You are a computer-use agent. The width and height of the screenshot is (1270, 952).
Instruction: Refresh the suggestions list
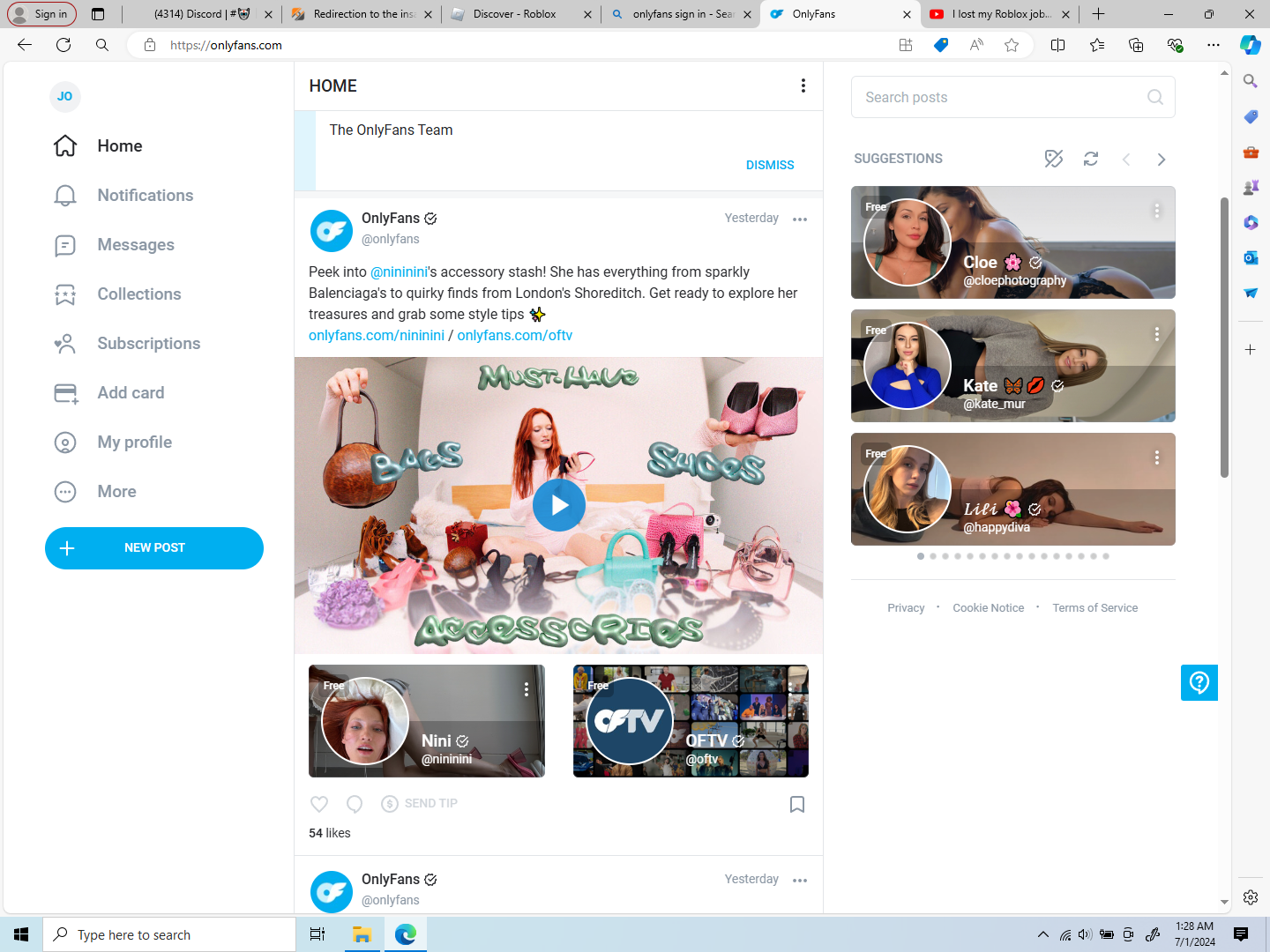coord(1091,159)
